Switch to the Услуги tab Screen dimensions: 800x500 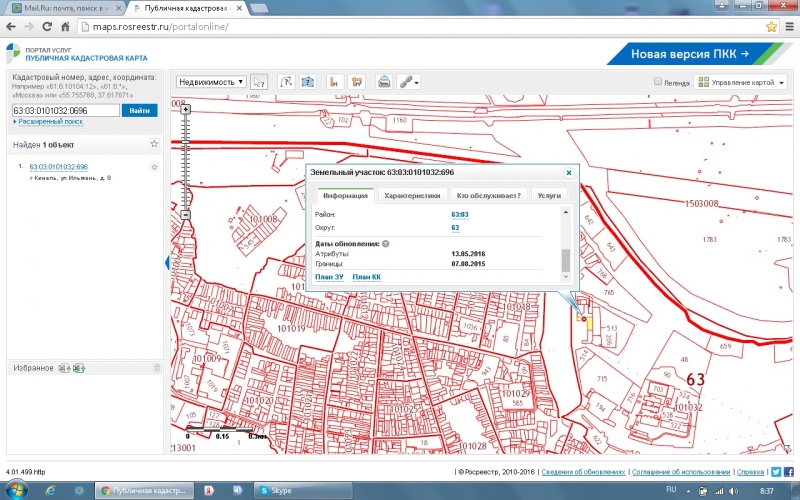click(x=549, y=195)
